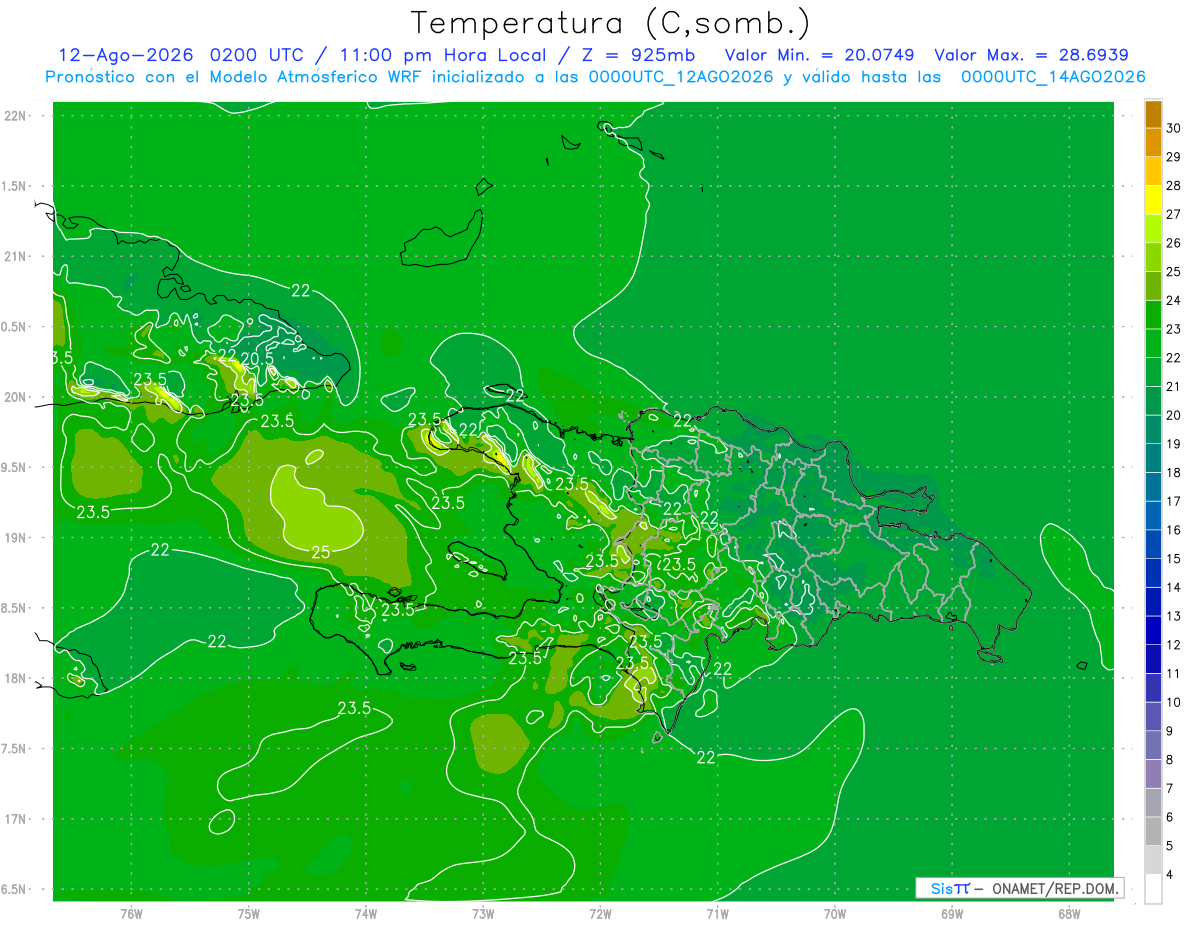Click the dark orange legend swatch above 30
The width and height of the screenshot is (1200, 927).
(1153, 114)
